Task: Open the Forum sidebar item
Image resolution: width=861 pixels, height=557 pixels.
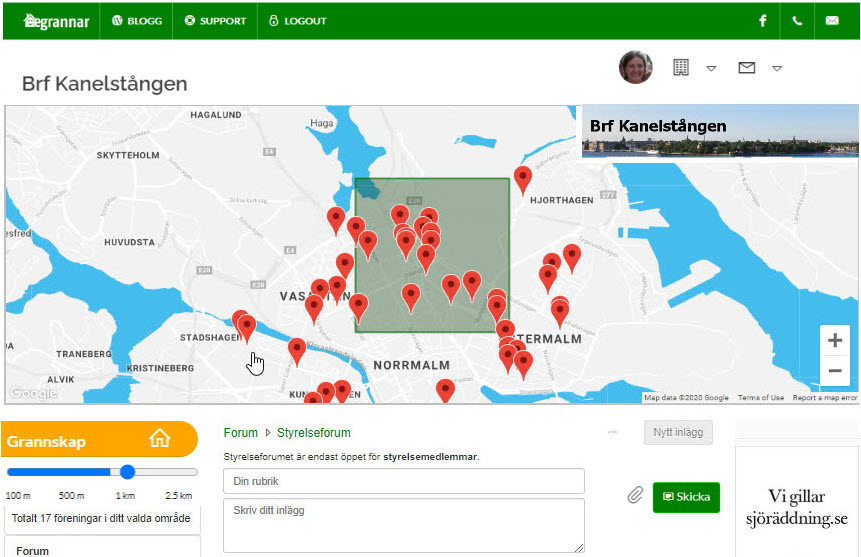Action: pos(32,550)
